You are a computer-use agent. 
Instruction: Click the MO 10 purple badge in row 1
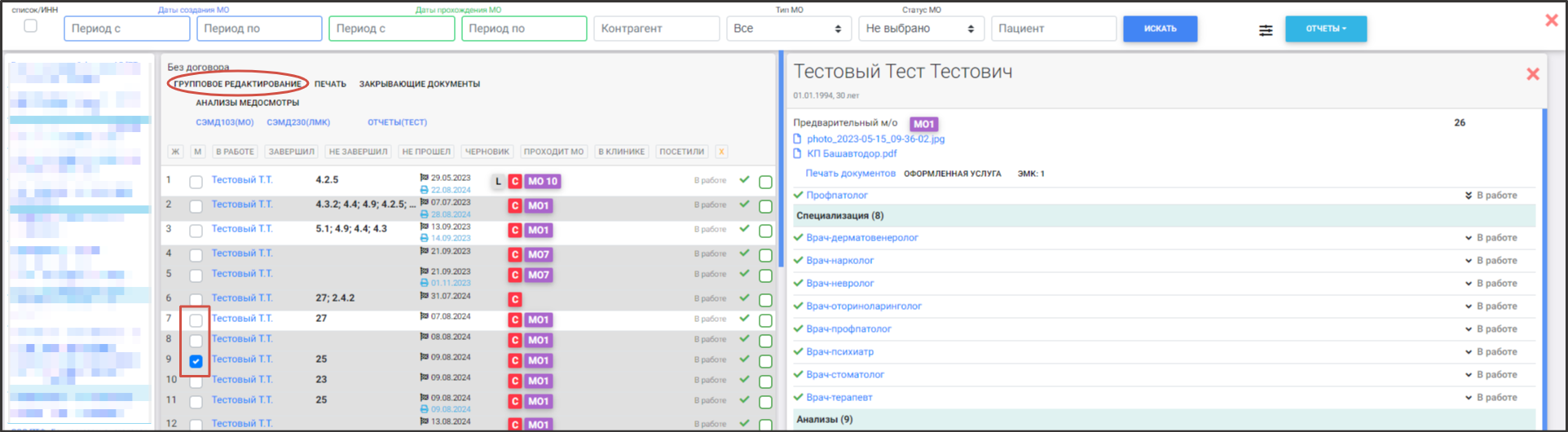click(543, 181)
